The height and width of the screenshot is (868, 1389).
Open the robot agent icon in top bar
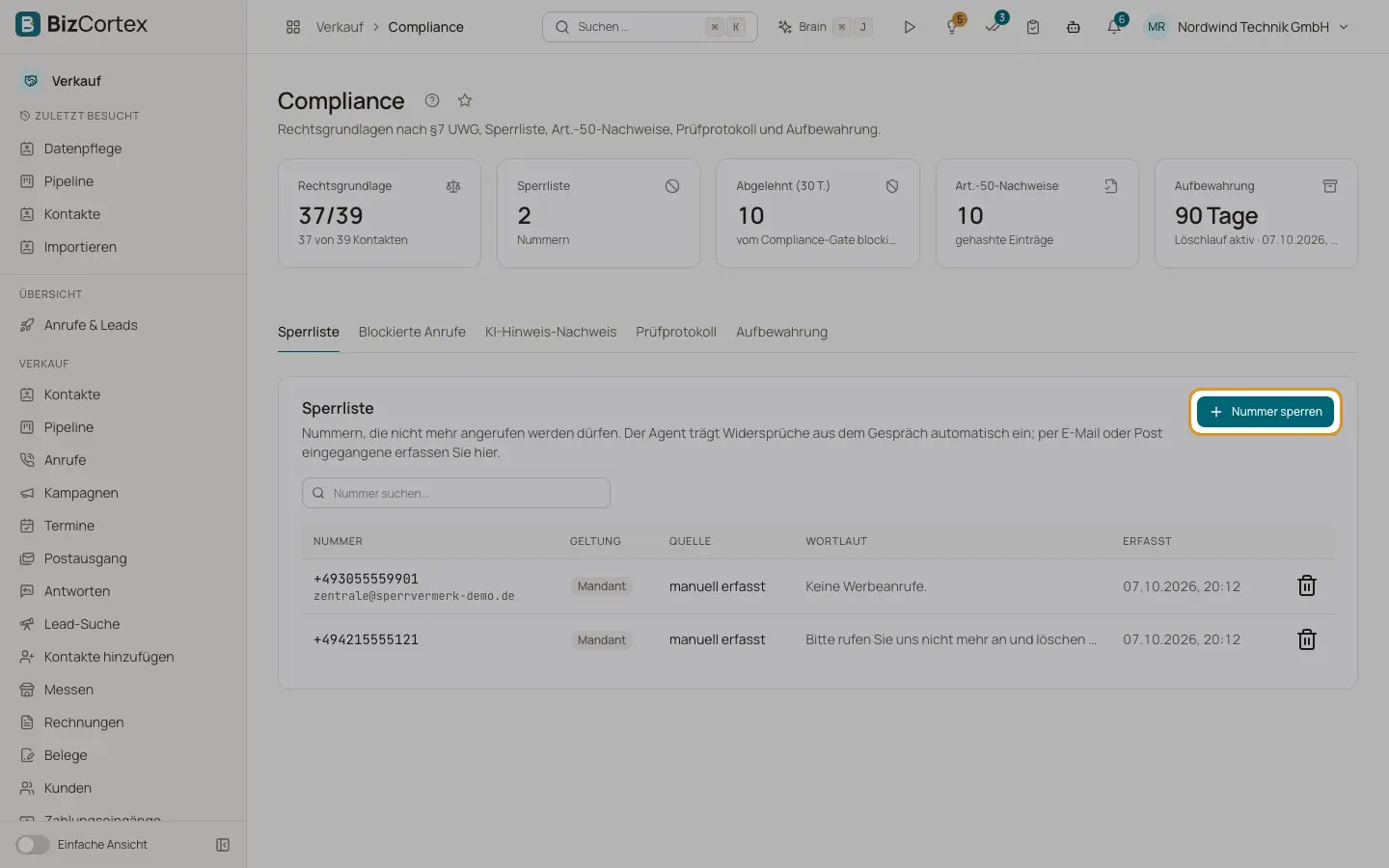pos(1074,27)
